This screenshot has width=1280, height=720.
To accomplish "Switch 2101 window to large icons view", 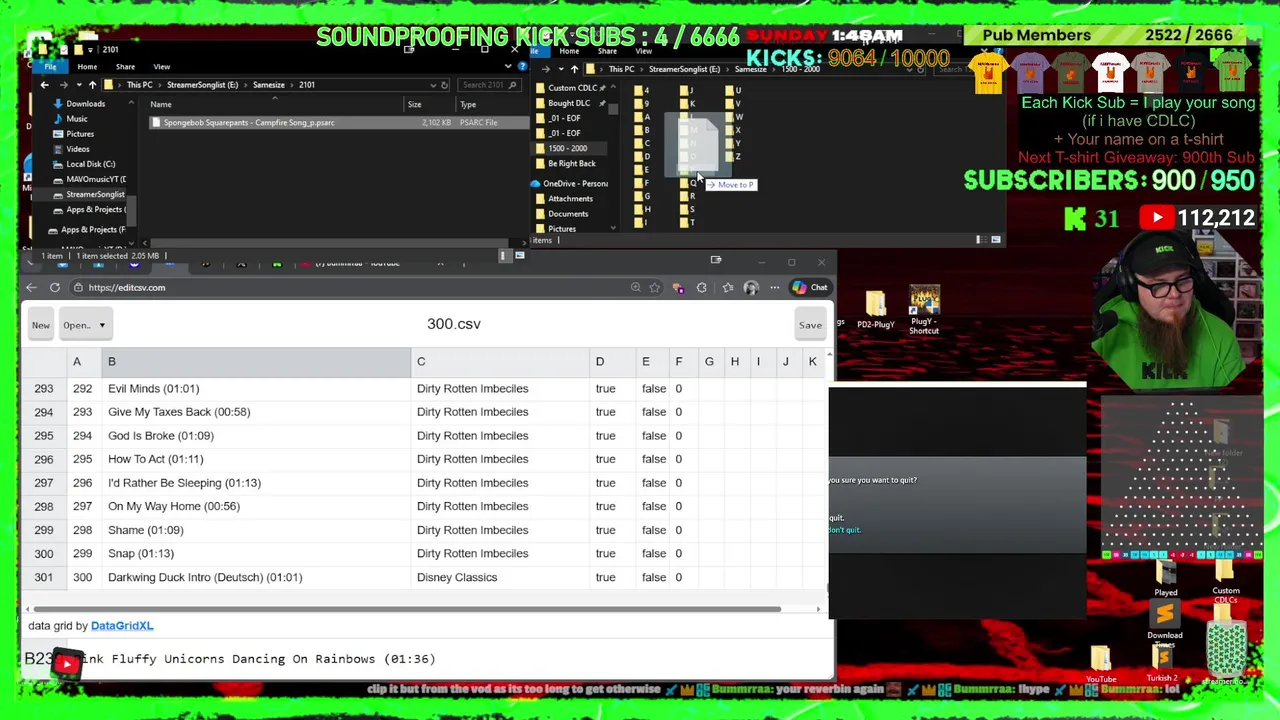I will [519, 256].
